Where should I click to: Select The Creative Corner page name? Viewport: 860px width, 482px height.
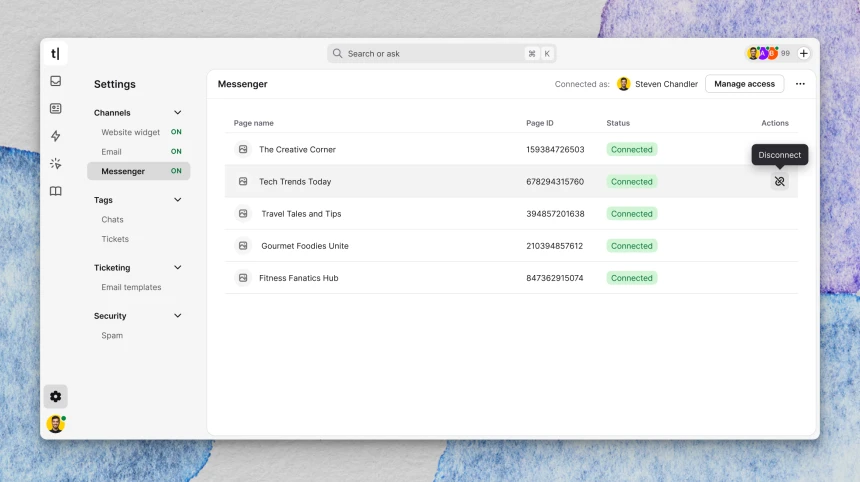coord(297,149)
